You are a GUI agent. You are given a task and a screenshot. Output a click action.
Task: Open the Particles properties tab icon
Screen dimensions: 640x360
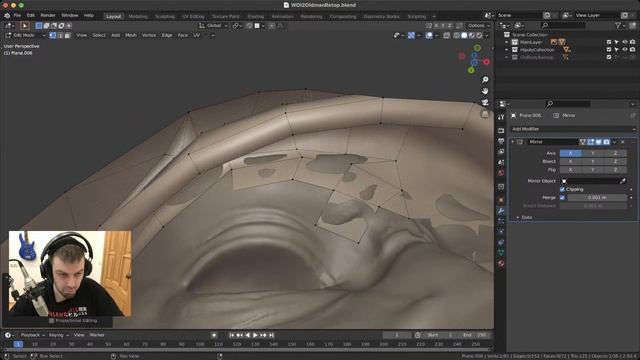501,221
